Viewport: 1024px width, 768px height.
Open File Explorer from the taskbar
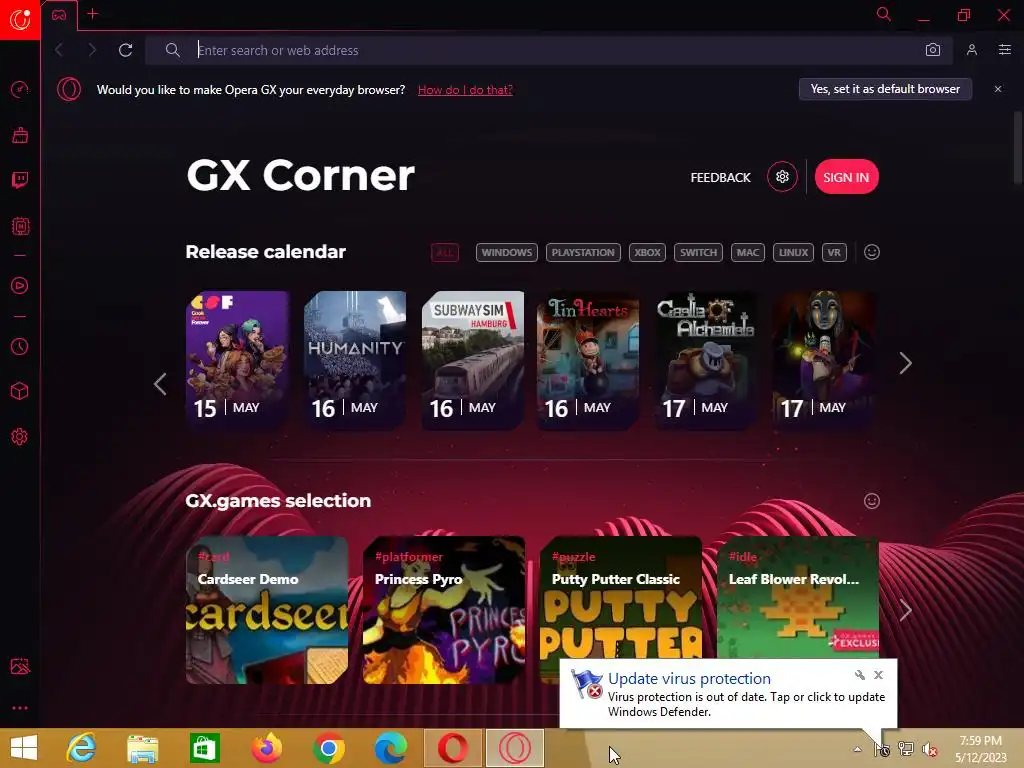click(x=142, y=748)
